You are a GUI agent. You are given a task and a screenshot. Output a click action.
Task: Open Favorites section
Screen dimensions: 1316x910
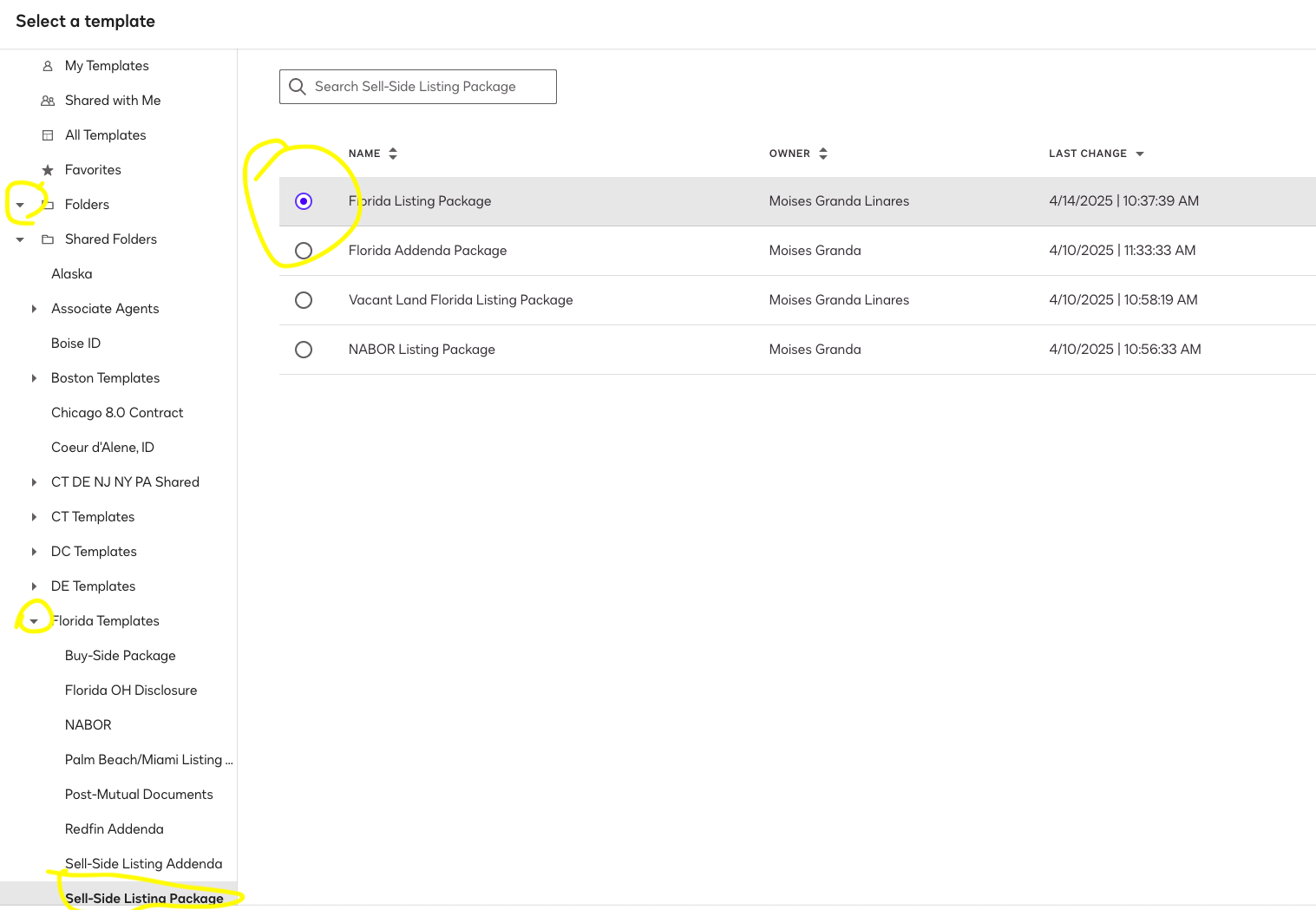click(93, 170)
